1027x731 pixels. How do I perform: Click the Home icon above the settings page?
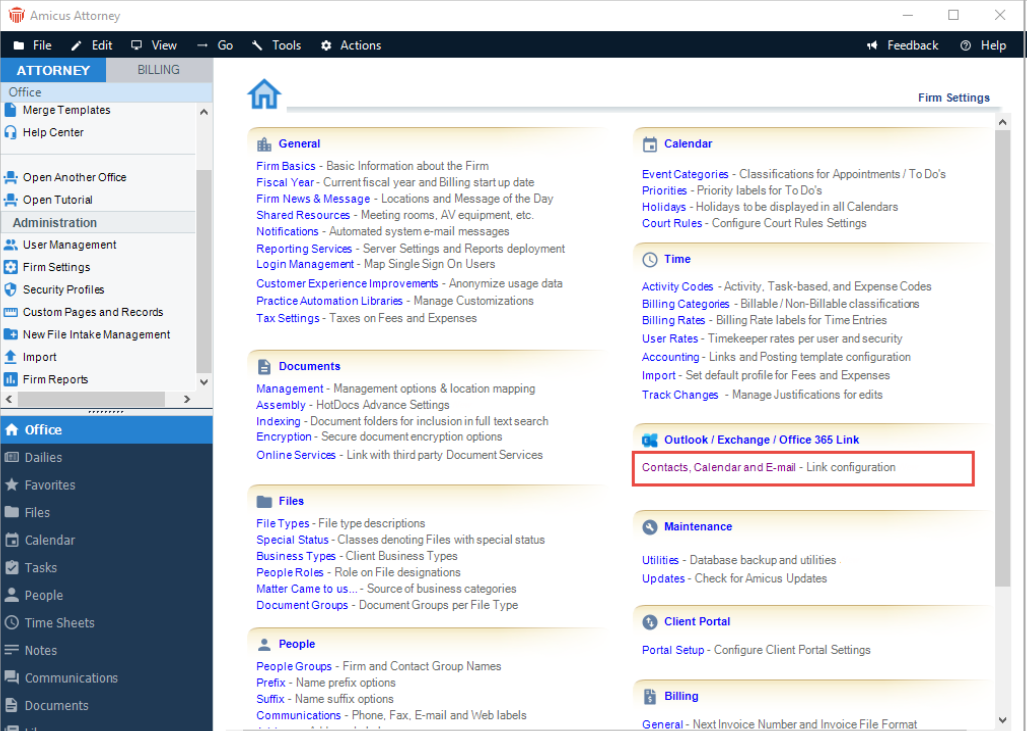point(263,92)
